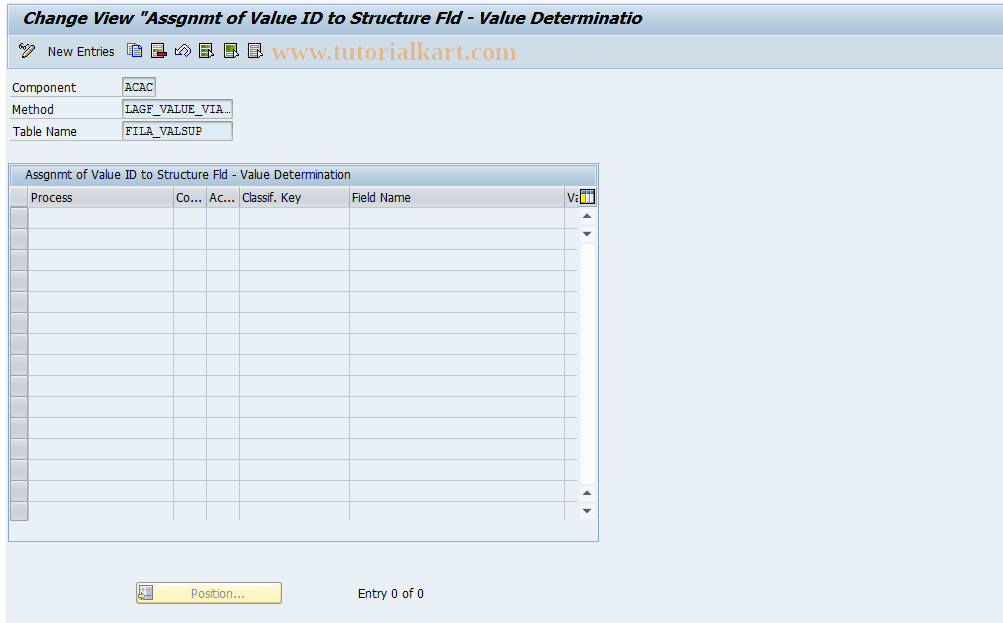The width and height of the screenshot is (1003, 623).
Task: Click first row Process cell
Action: coord(100,218)
